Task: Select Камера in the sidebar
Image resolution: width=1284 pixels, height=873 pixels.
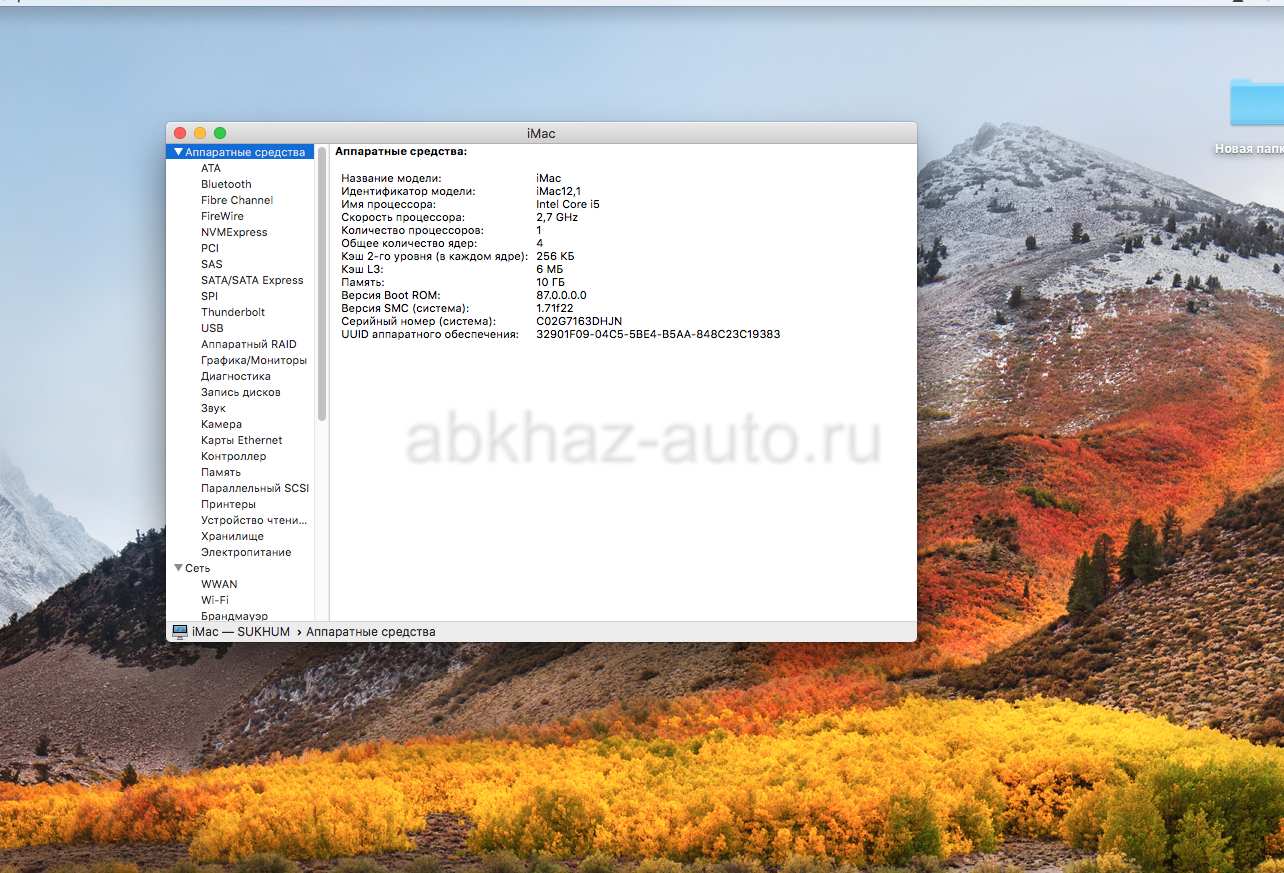Action: click(221, 424)
